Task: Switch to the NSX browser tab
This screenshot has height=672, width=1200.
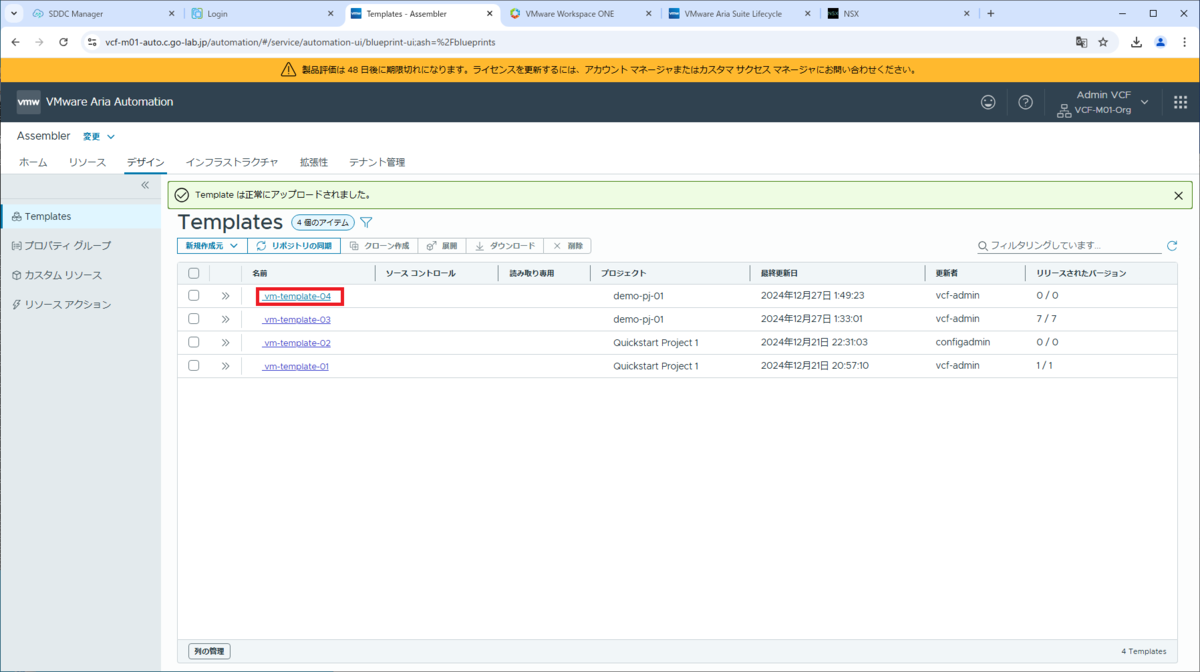Action: coord(899,14)
